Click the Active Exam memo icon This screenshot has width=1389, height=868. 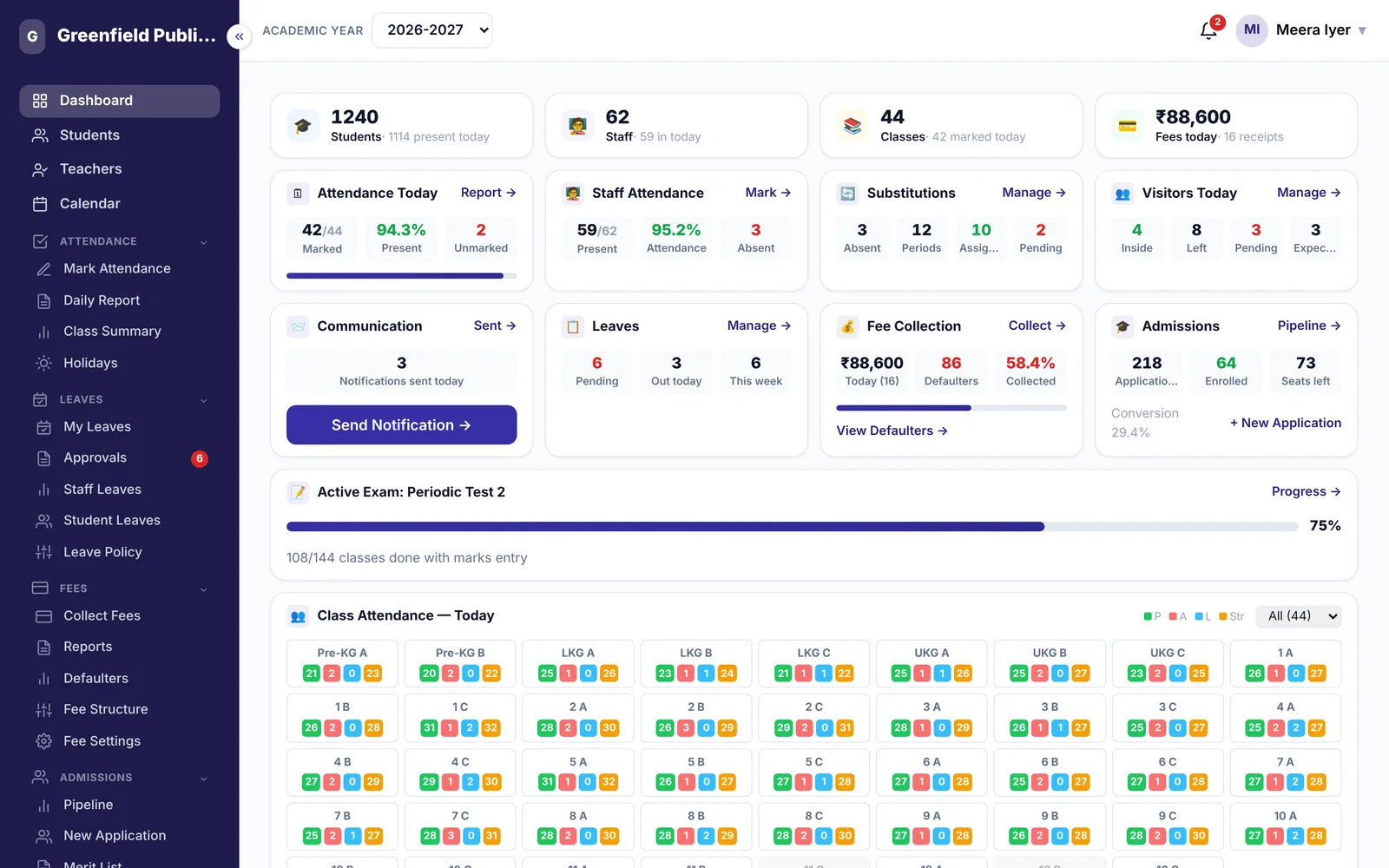[x=298, y=492]
